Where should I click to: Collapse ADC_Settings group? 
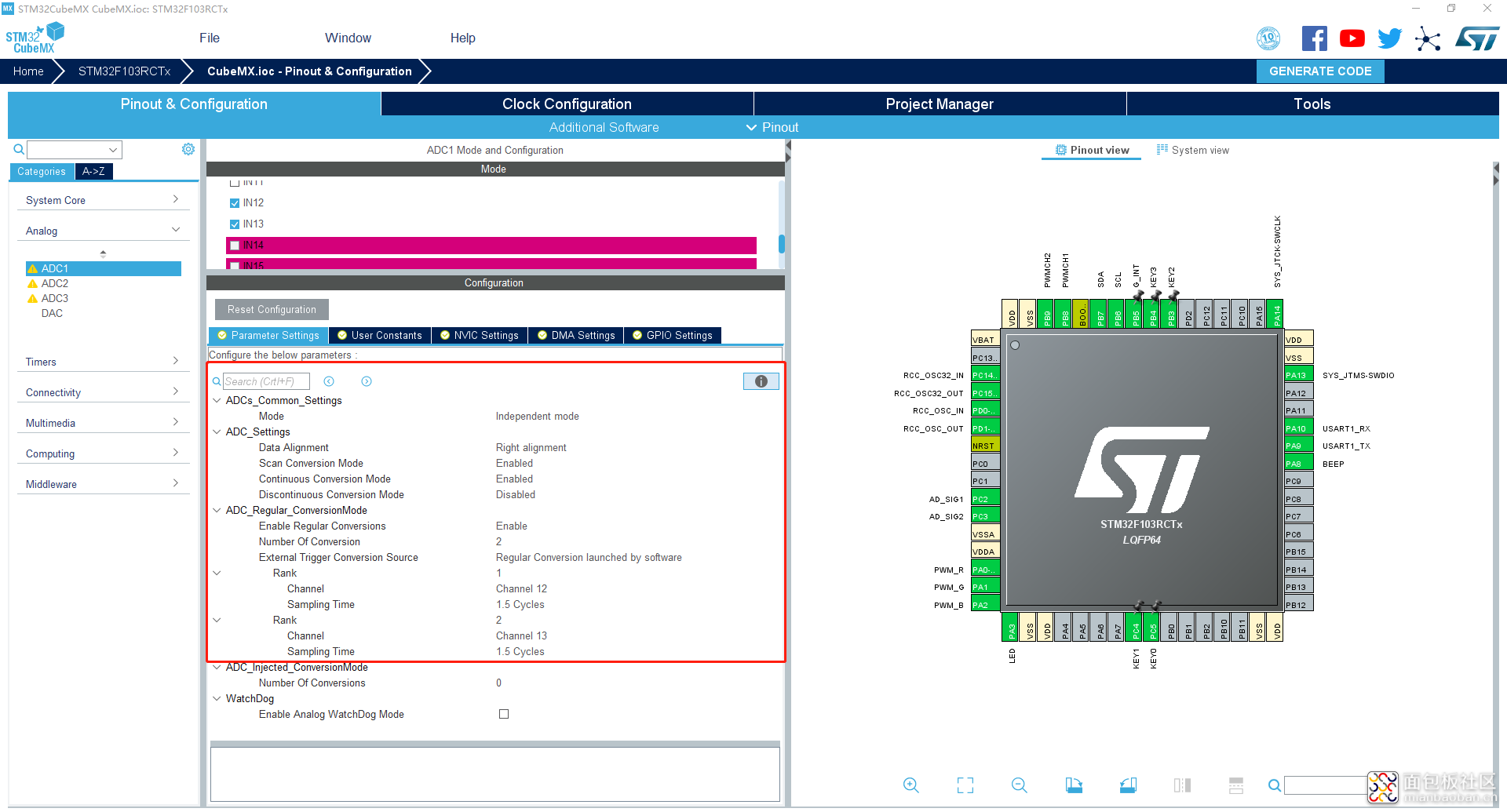(217, 431)
